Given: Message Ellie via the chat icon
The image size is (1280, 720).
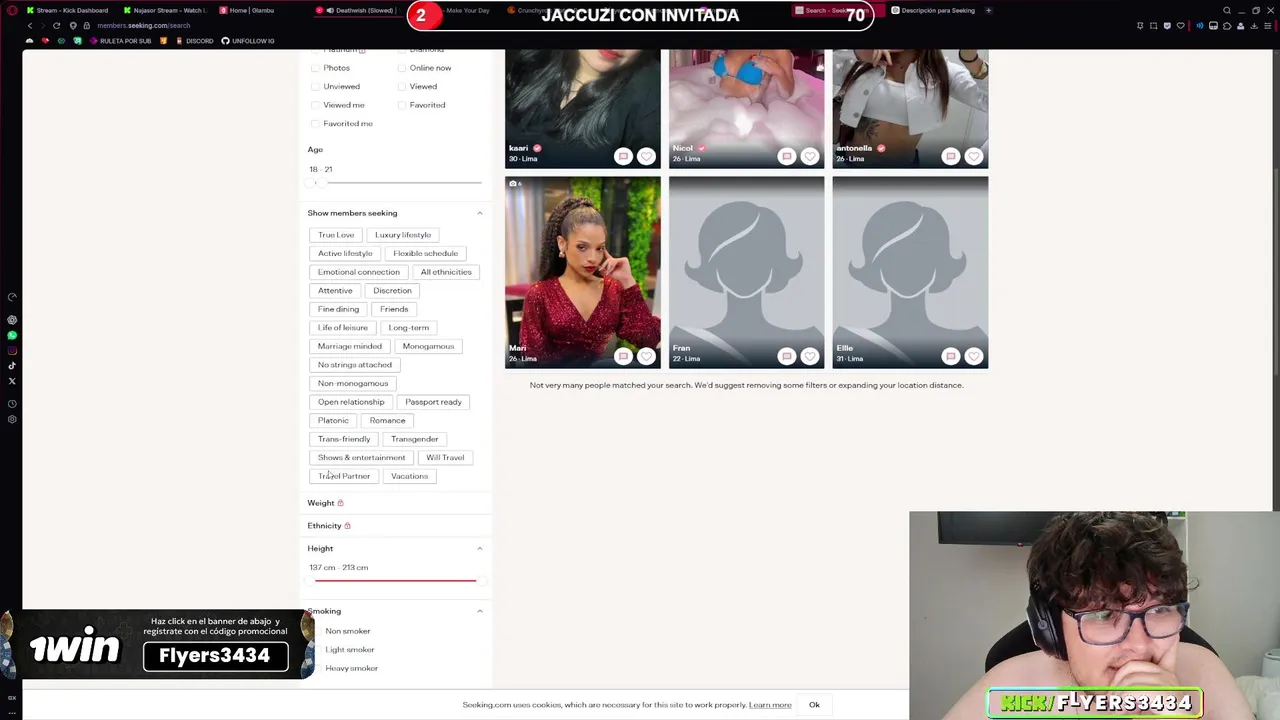Looking at the screenshot, I should click(x=951, y=356).
